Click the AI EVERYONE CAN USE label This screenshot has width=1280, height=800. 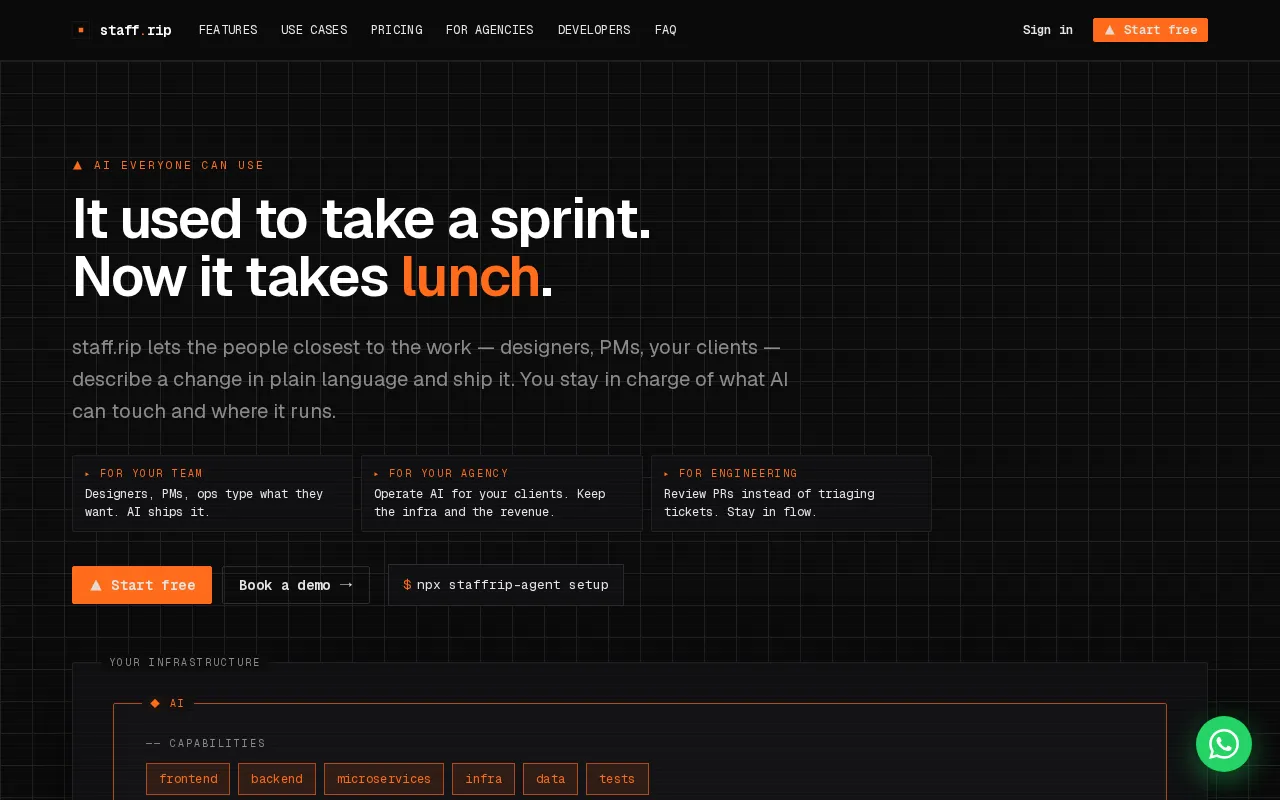point(179,166)
